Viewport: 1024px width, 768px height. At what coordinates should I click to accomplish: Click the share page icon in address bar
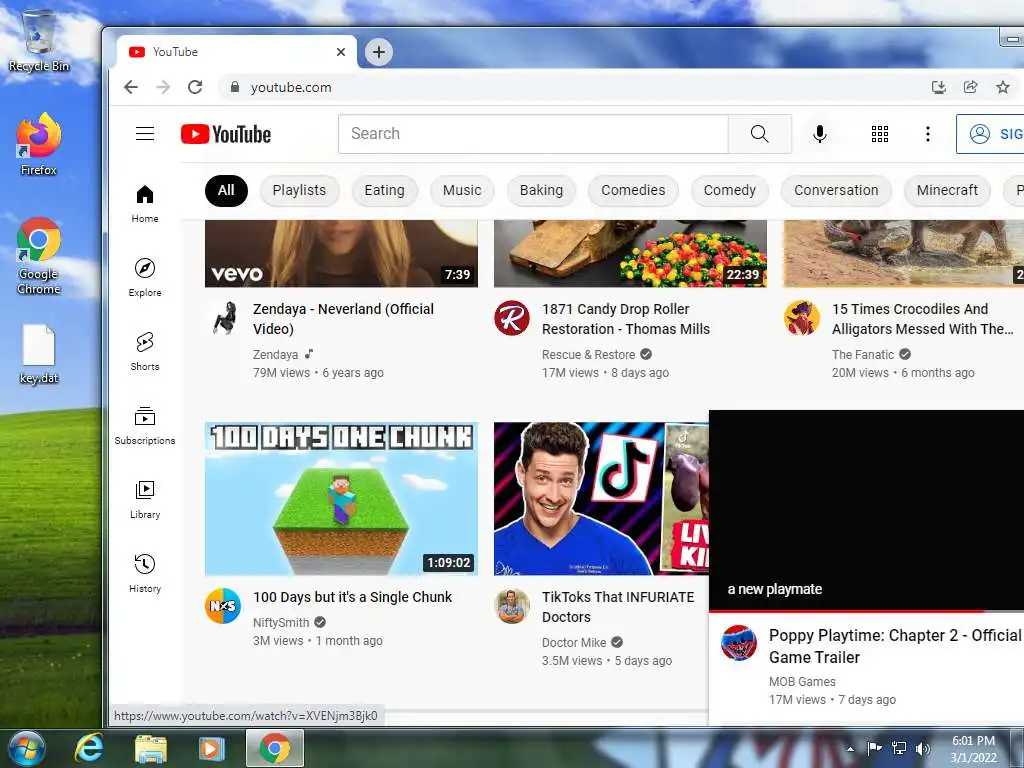pos(970,87)
